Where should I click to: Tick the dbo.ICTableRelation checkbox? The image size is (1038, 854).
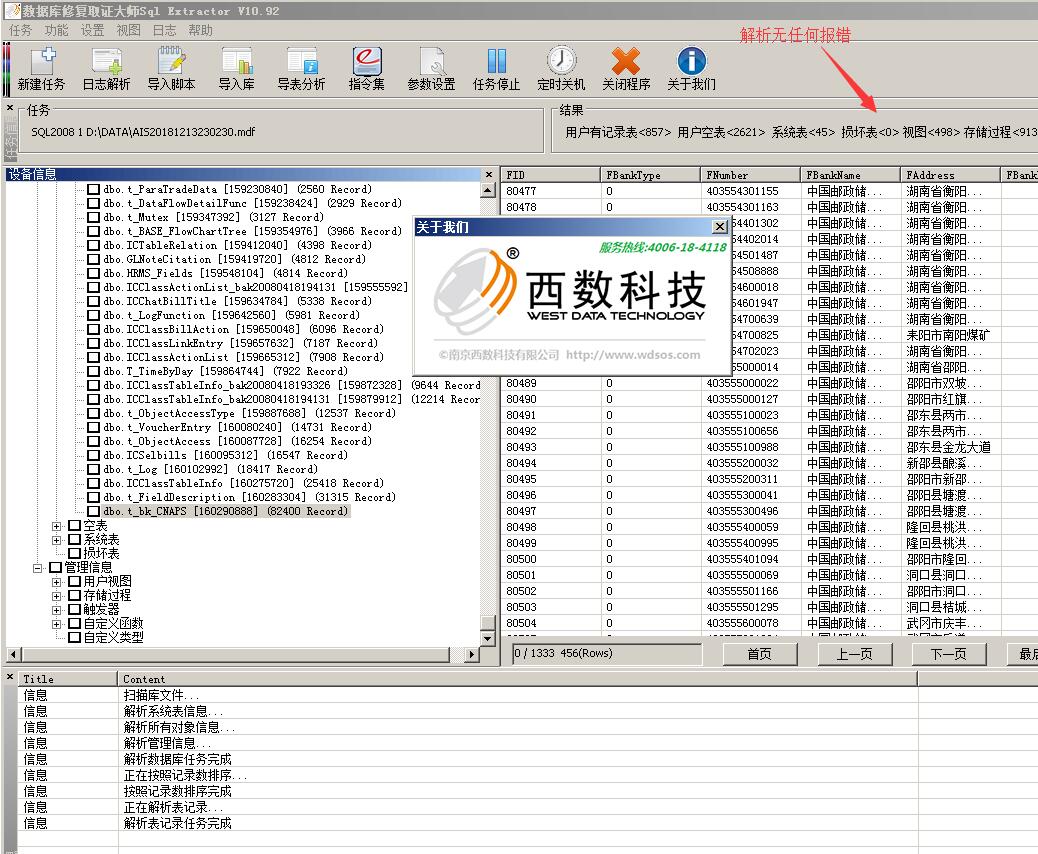(x=93, y=245)
